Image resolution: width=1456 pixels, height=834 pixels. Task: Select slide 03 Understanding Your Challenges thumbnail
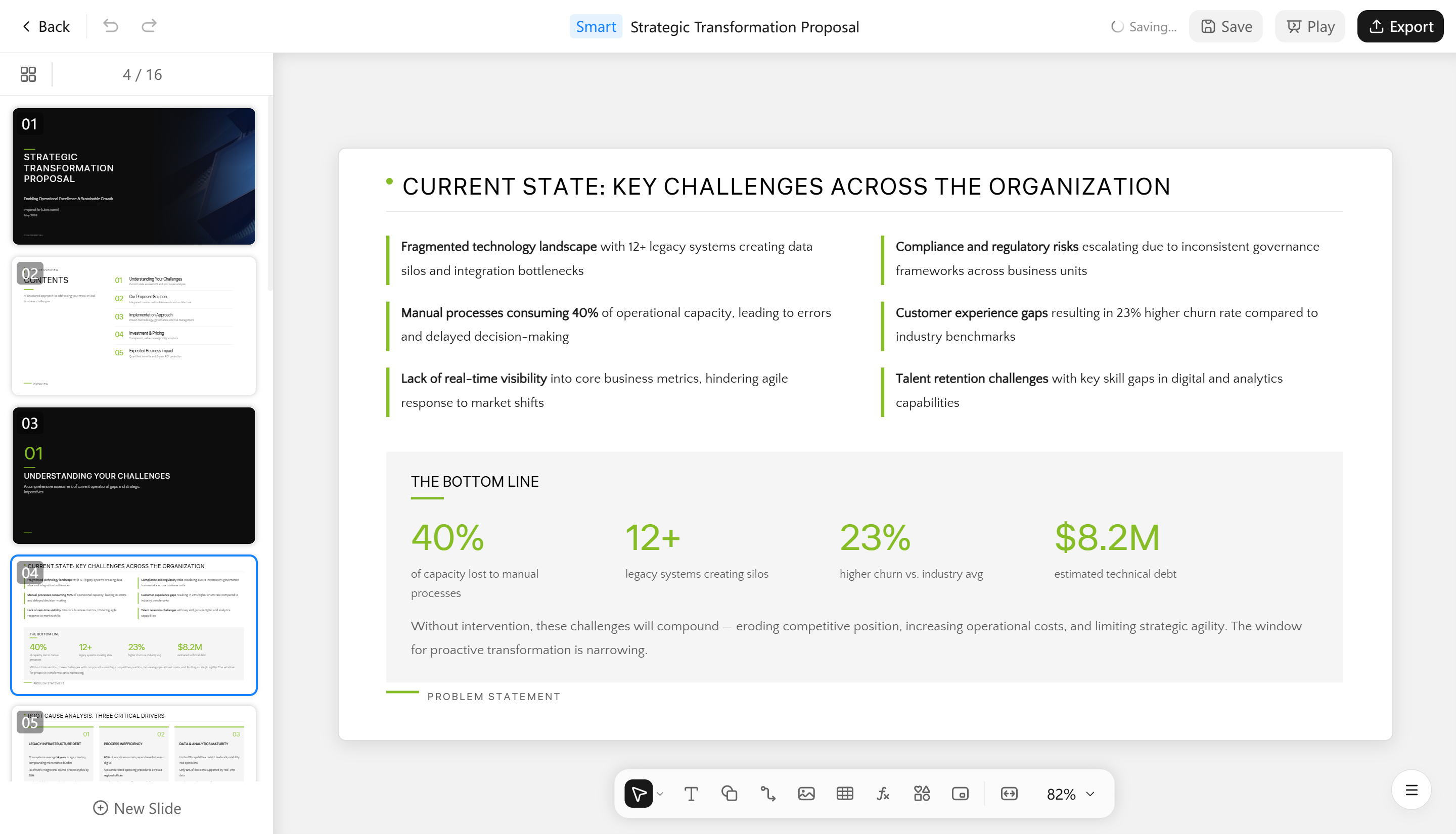point(134,476)
